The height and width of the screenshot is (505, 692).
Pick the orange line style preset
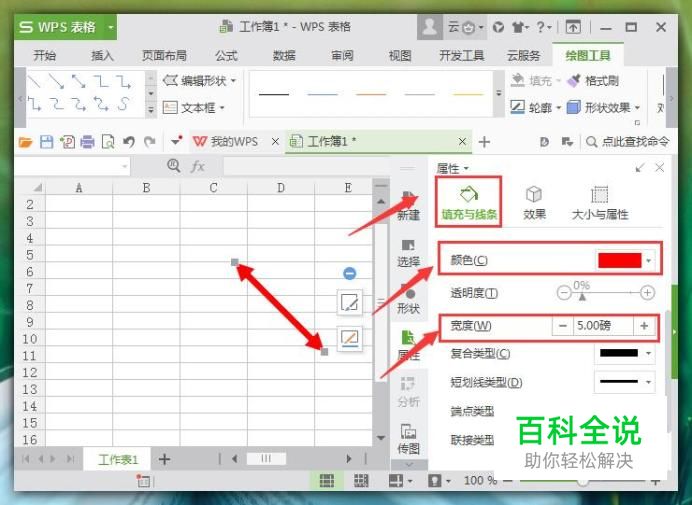click(x=371, y=94)
